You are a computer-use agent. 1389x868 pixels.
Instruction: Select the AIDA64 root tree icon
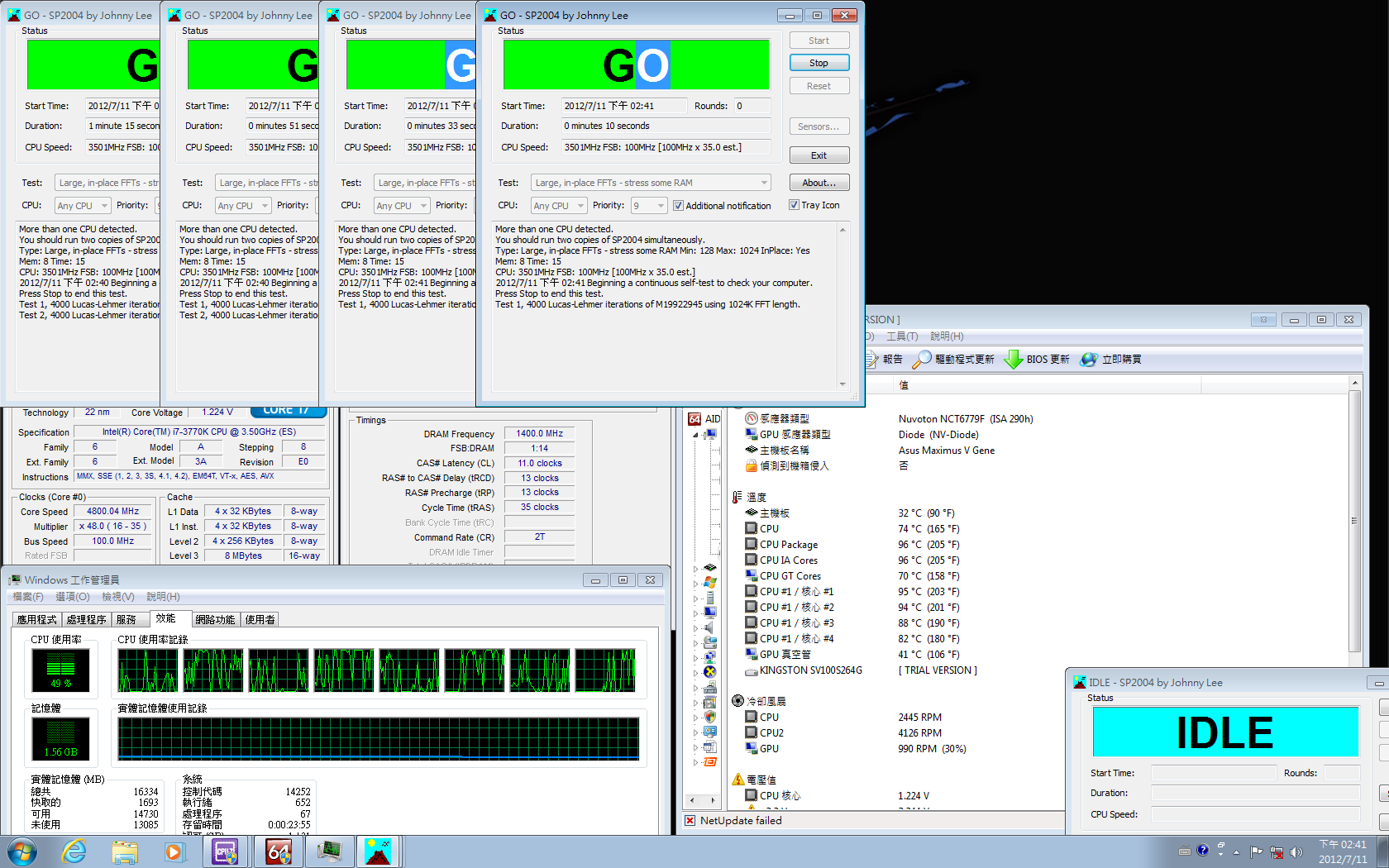coord(694,419)
